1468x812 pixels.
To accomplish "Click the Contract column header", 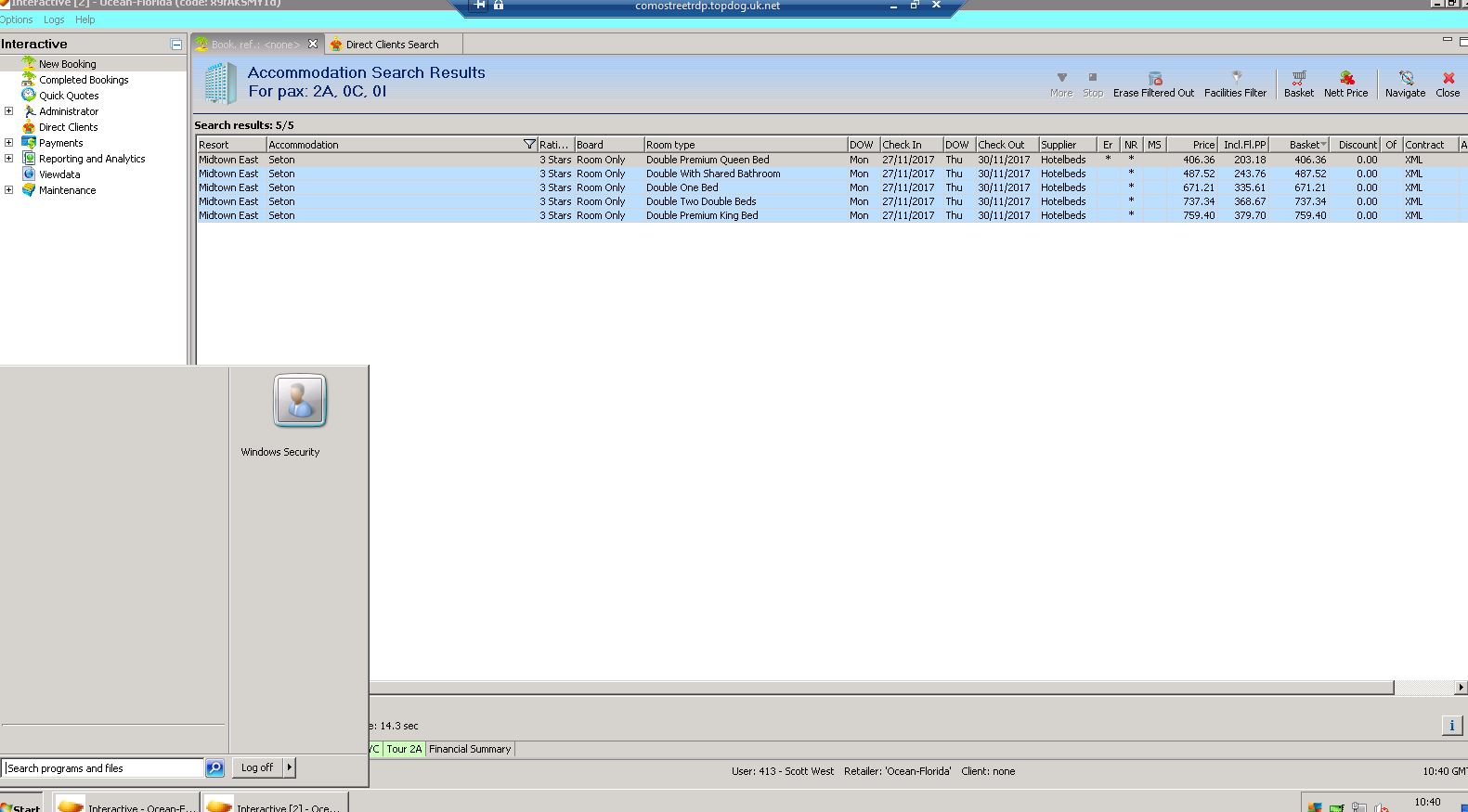I will (x=1429, y=145).
